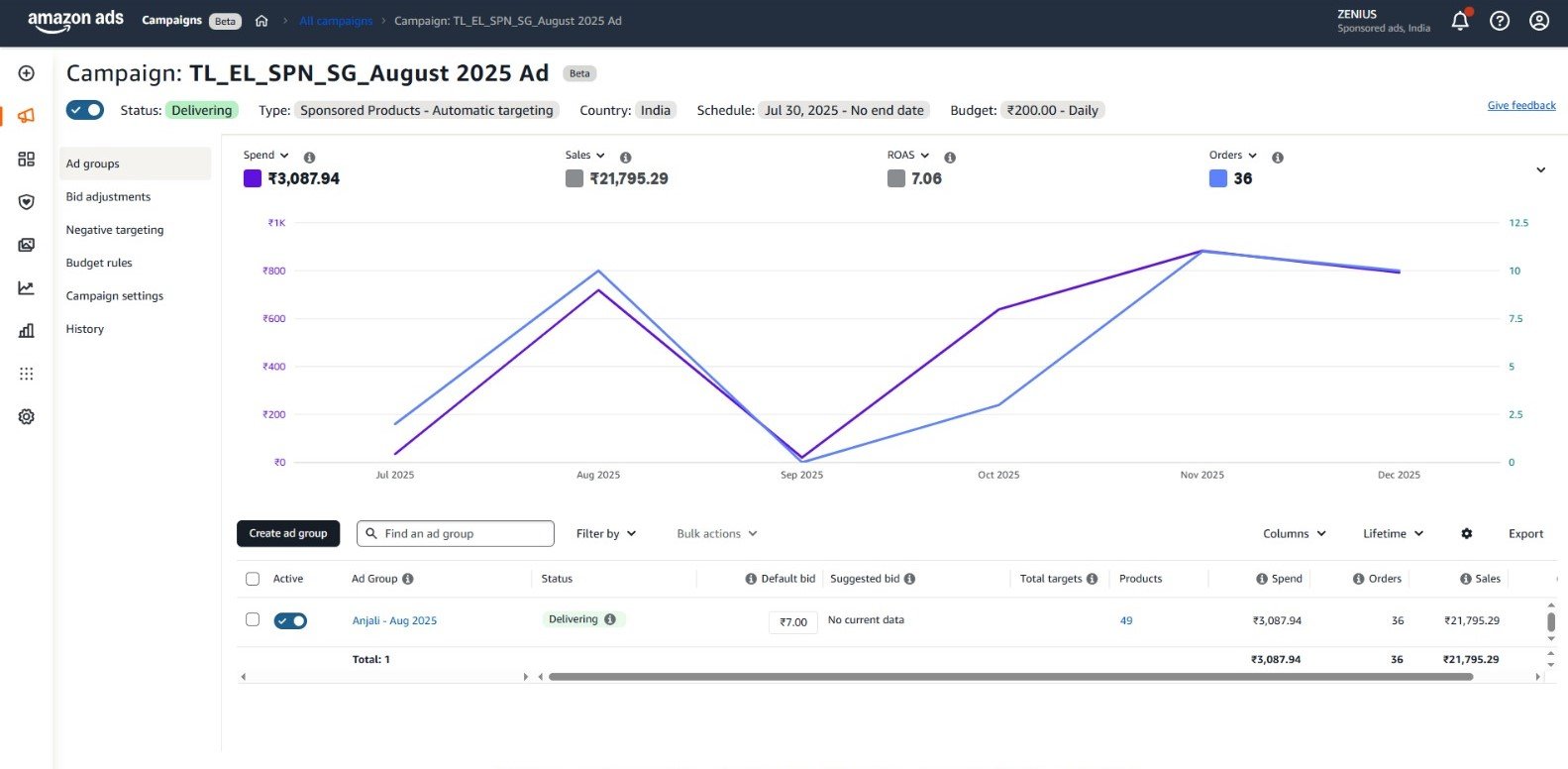Open Campaign settings from side menu

pos(115,296)
